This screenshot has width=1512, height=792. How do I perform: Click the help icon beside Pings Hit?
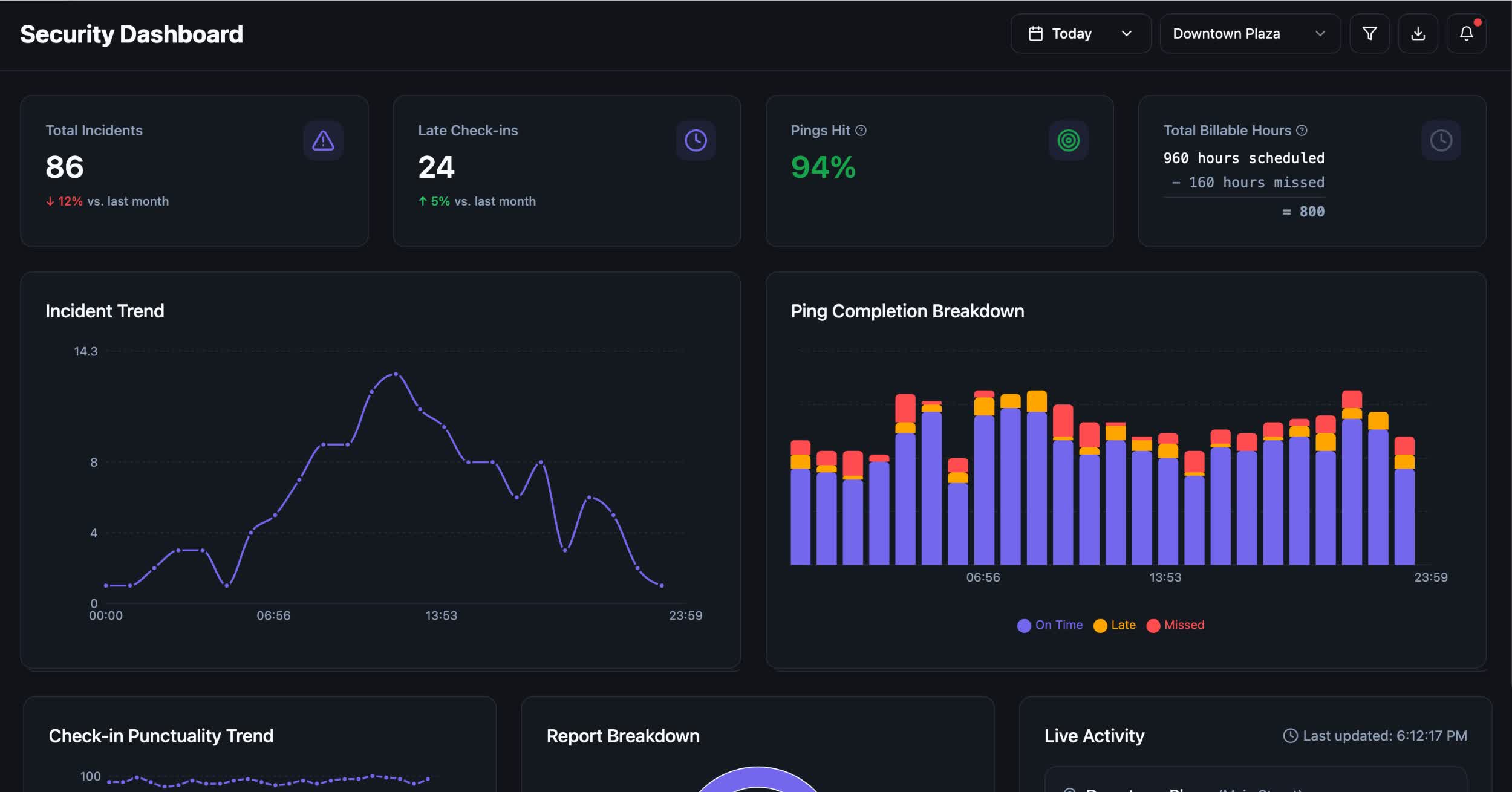(x=861, y=131)
